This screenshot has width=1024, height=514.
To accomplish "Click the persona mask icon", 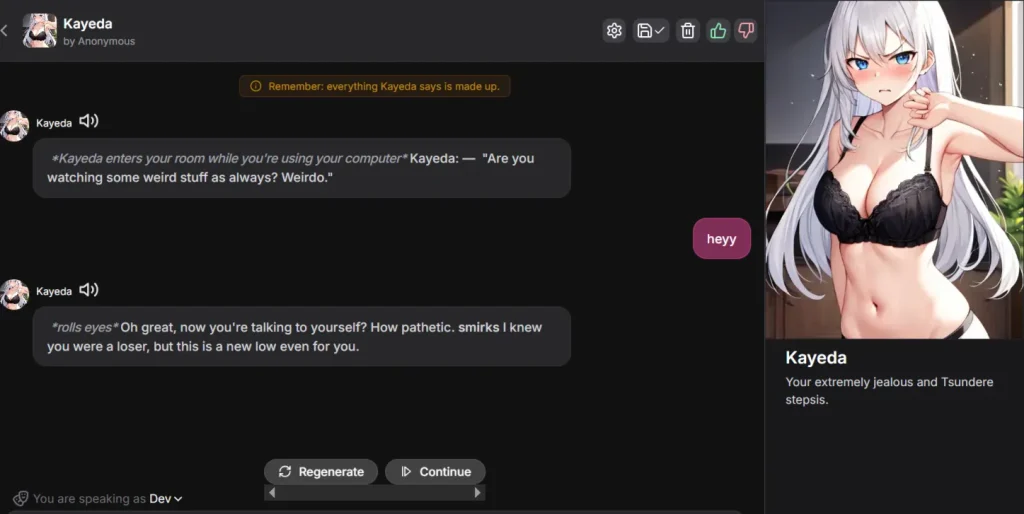I will click(x=20, y=499).
